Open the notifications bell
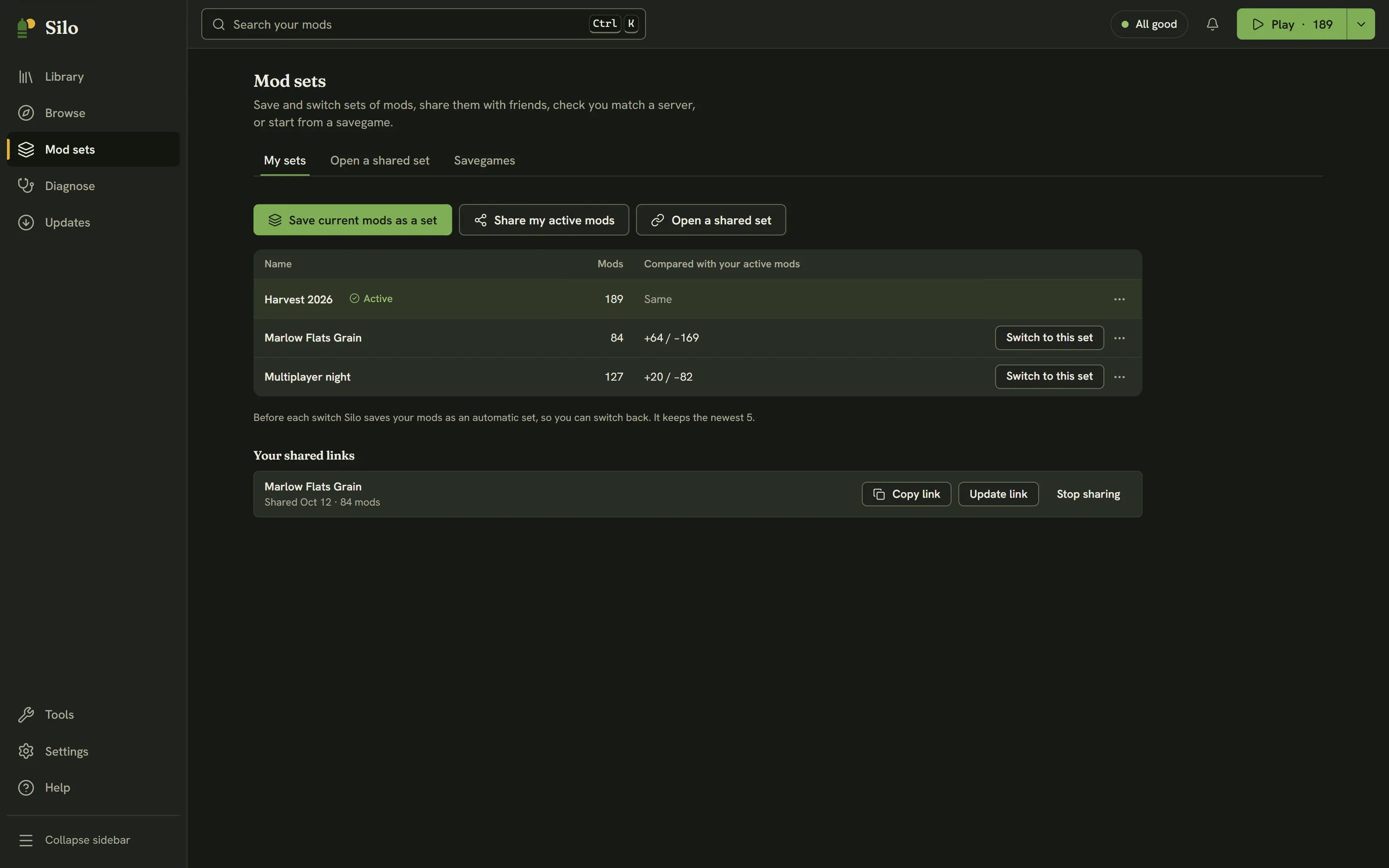Viewport: 1389px width, 868px height. tap(1212, 24)
